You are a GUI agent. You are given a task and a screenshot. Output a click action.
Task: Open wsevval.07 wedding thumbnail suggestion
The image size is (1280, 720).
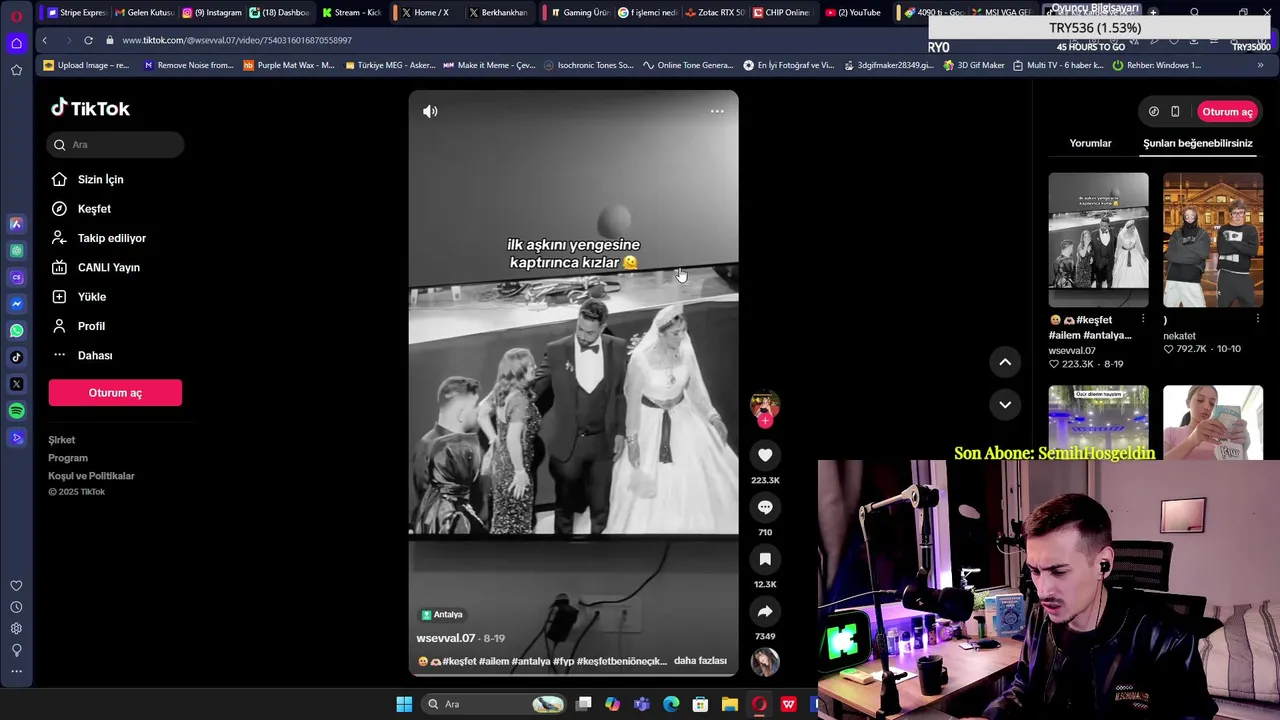(x=1098, y=240)
